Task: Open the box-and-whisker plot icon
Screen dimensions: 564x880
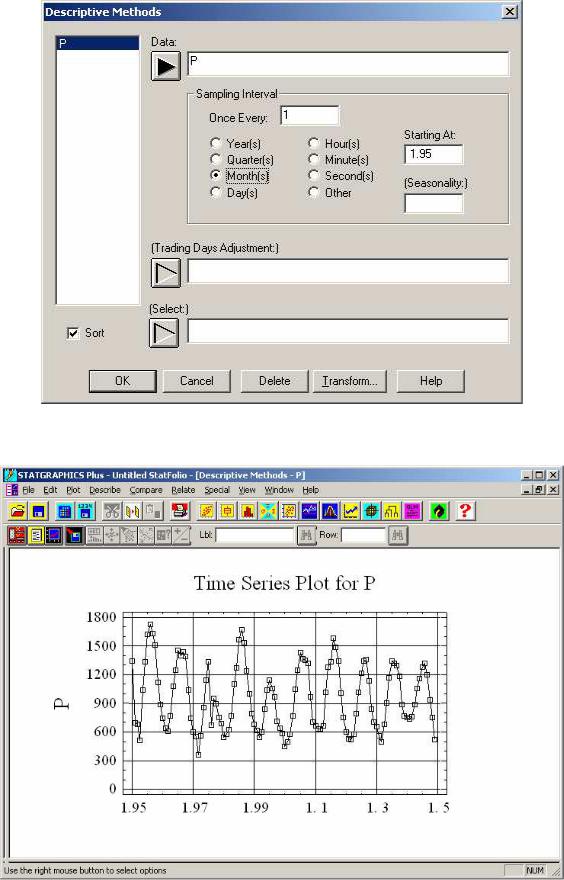Action: tap(227, 511)
